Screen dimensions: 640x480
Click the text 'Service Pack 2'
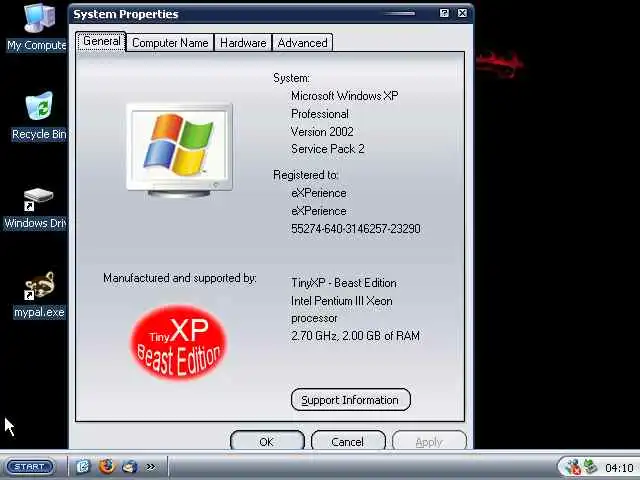pyautogui.click(x=327, y=149)
